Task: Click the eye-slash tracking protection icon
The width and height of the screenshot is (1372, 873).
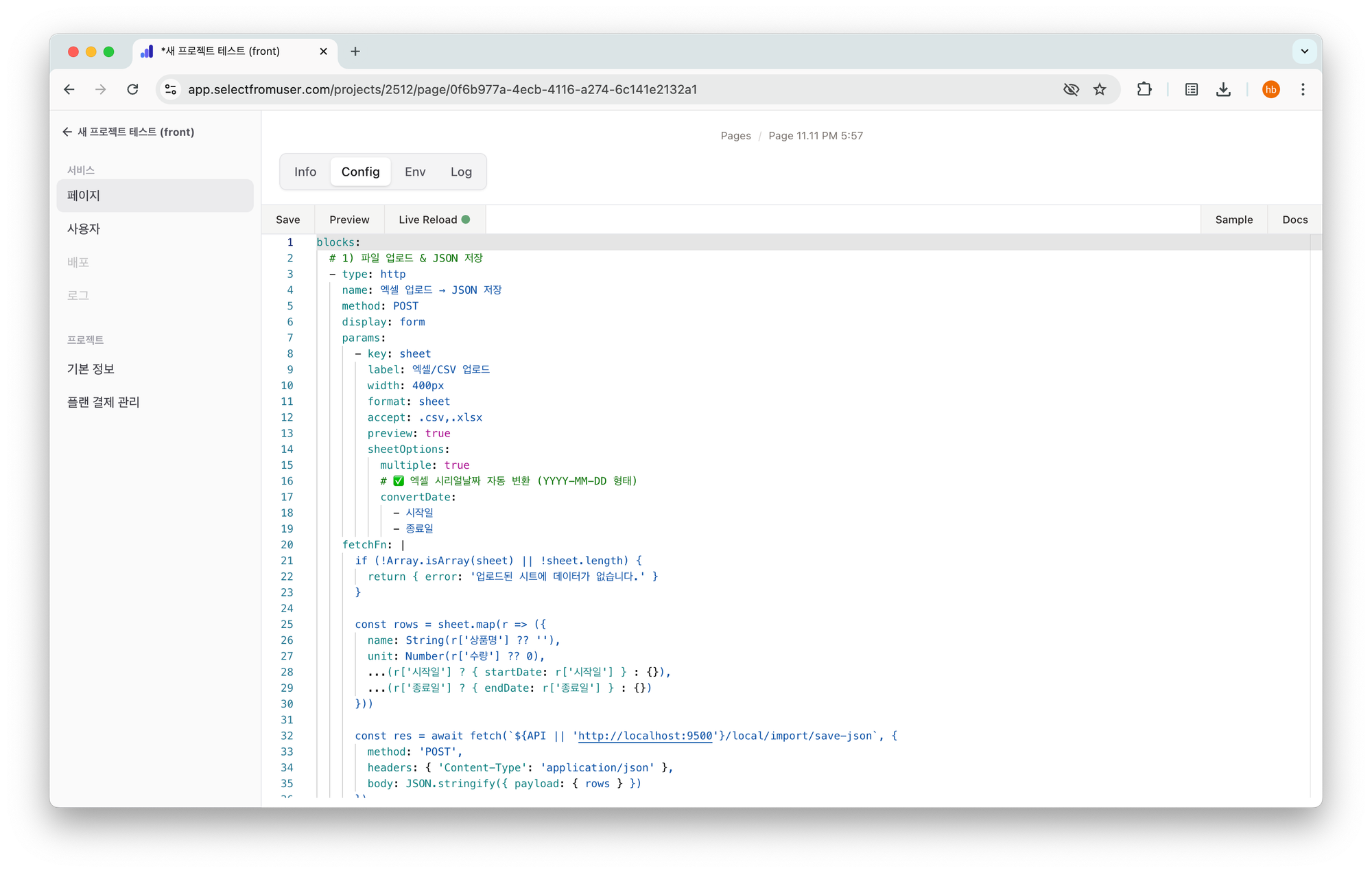Action: pos(1071,89)
